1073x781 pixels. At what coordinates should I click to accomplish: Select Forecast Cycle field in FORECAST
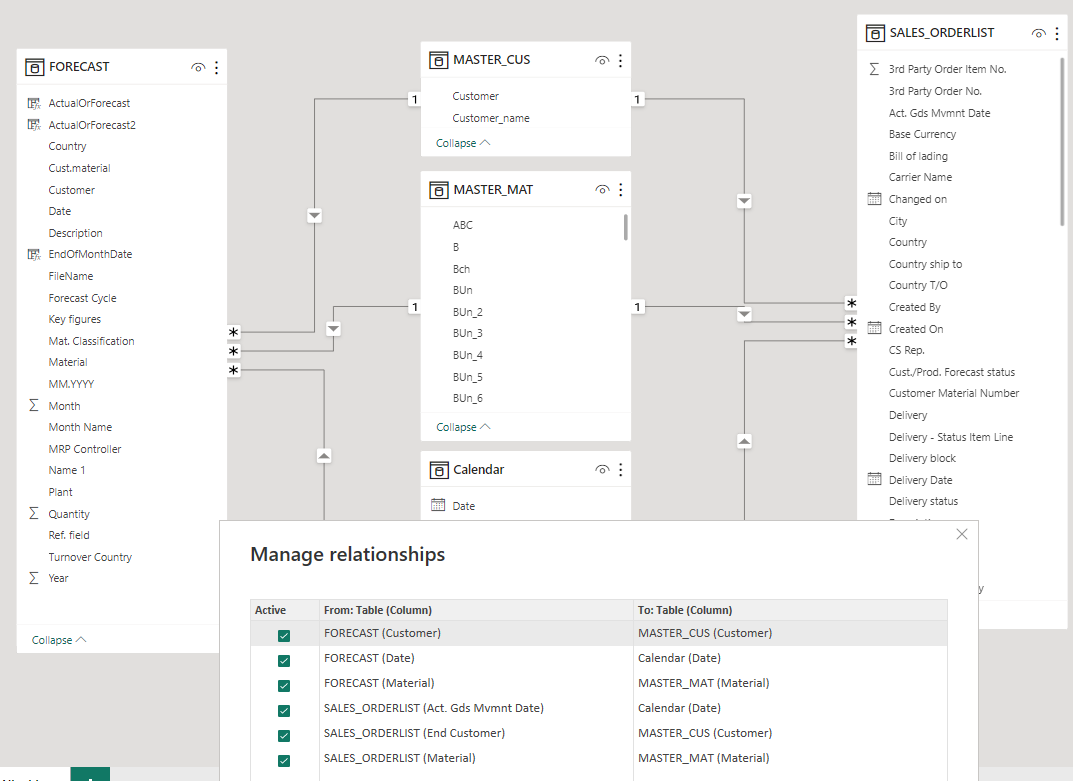point(82,298)
